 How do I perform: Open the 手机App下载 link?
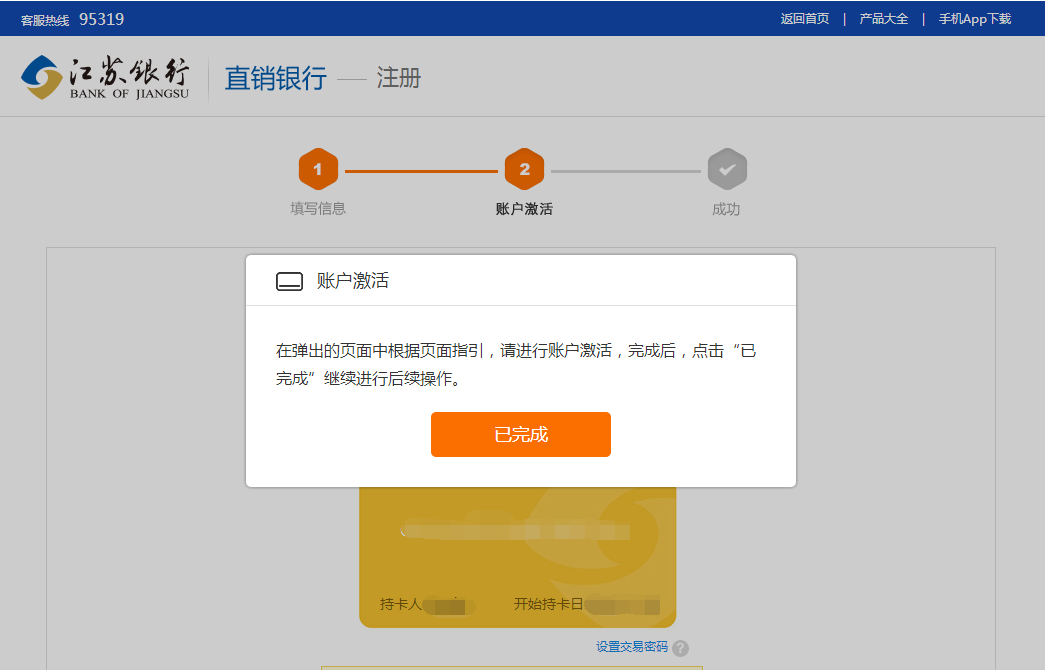(x=974, y=19)
